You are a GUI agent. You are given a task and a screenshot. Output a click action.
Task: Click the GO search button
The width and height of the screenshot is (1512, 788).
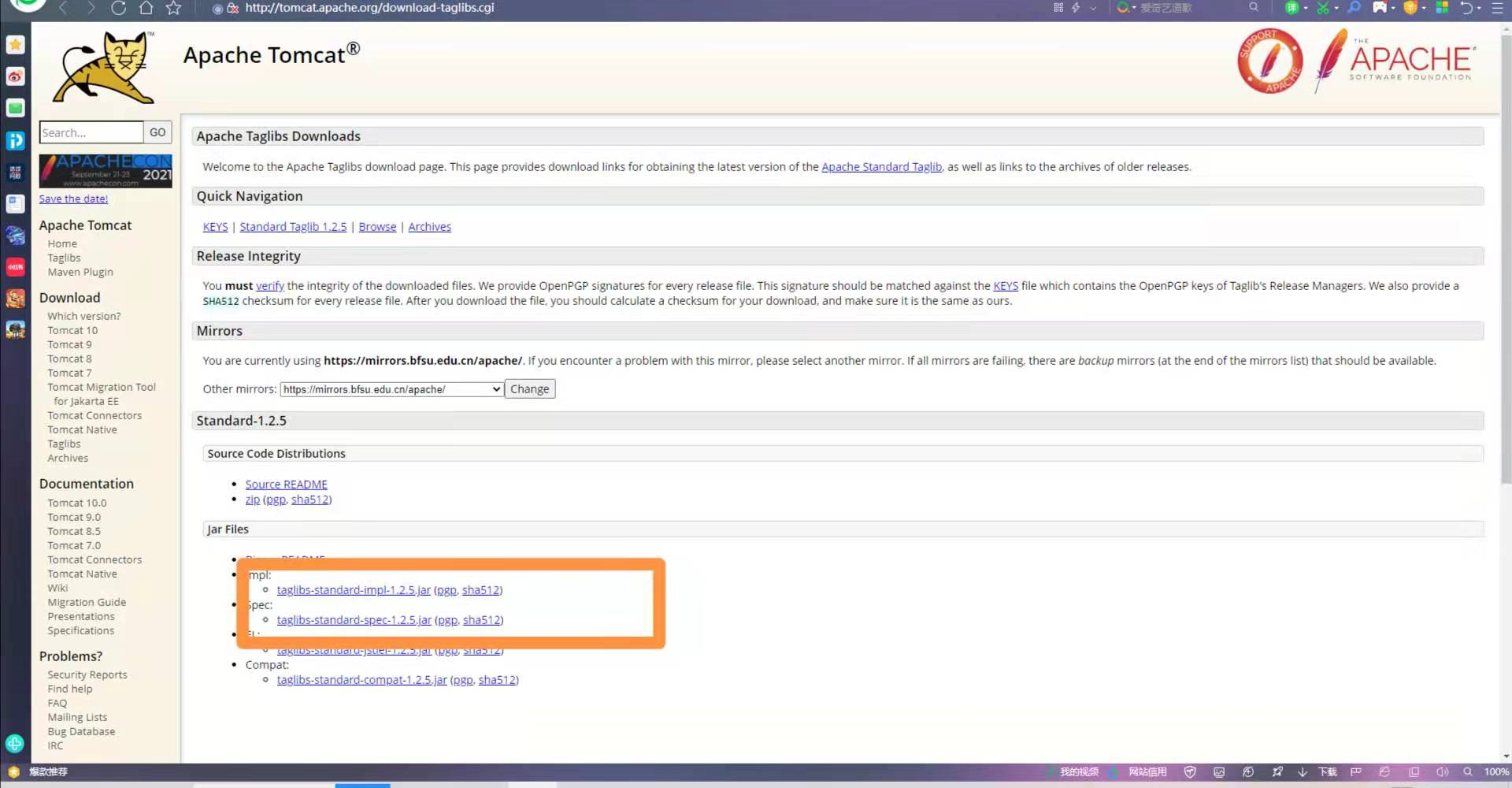[157, 132]
